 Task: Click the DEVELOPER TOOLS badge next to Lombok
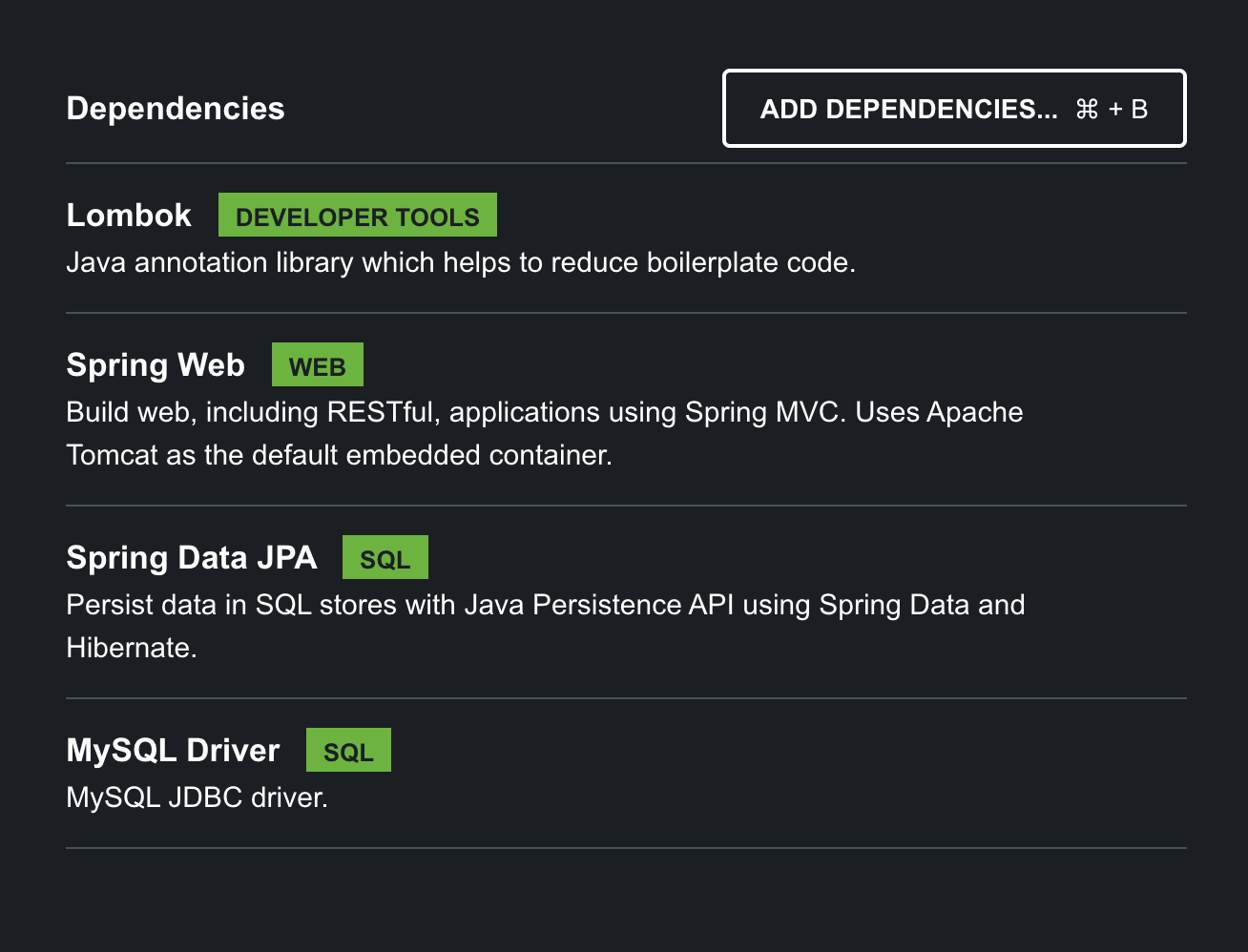pos(358,215)
